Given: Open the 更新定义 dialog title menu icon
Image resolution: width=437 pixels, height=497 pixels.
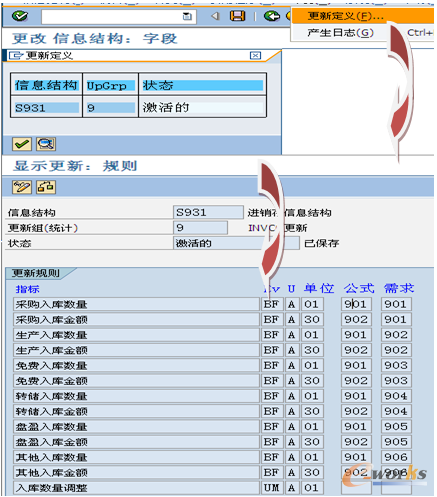Looking at the screenshot, I should click(x=15, y=55).
